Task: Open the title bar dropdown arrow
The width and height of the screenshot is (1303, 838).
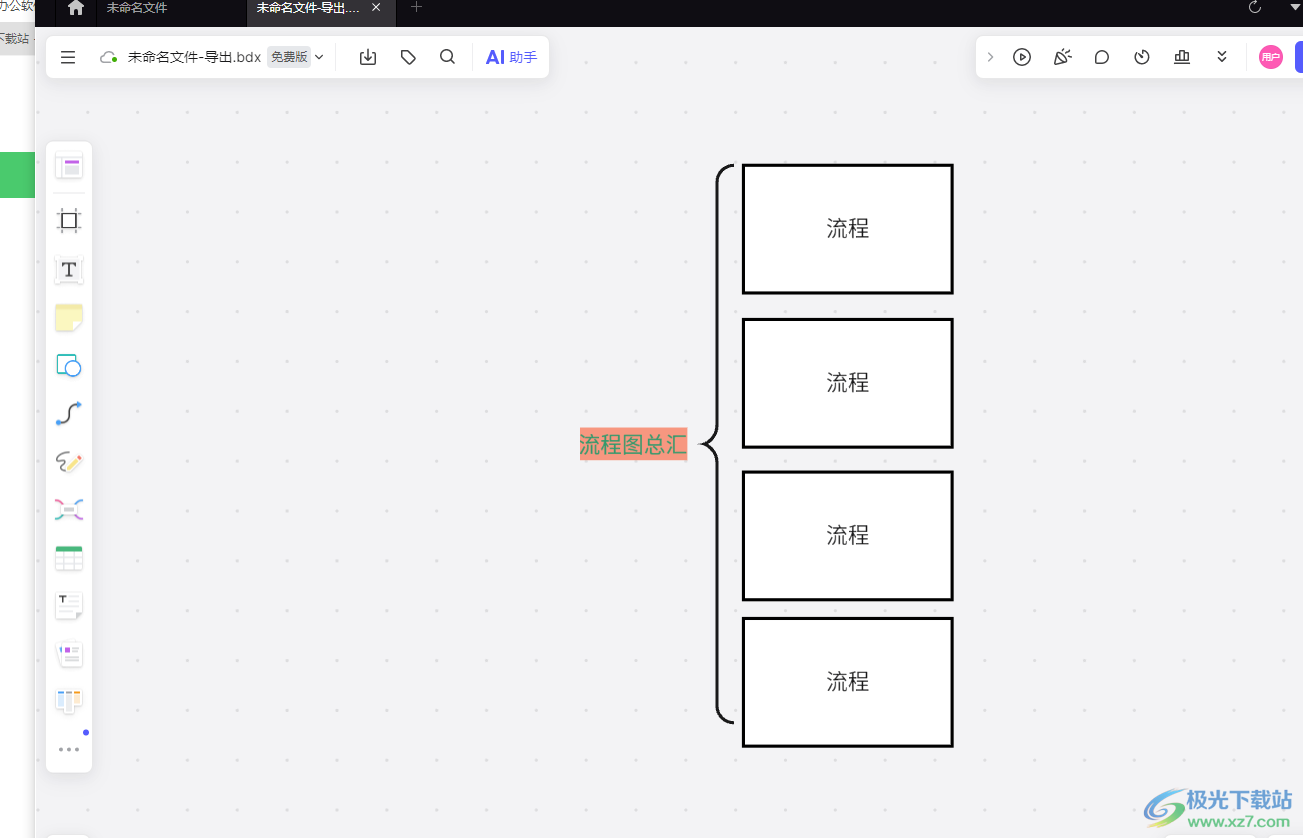Action: [x=1294, y=7]
